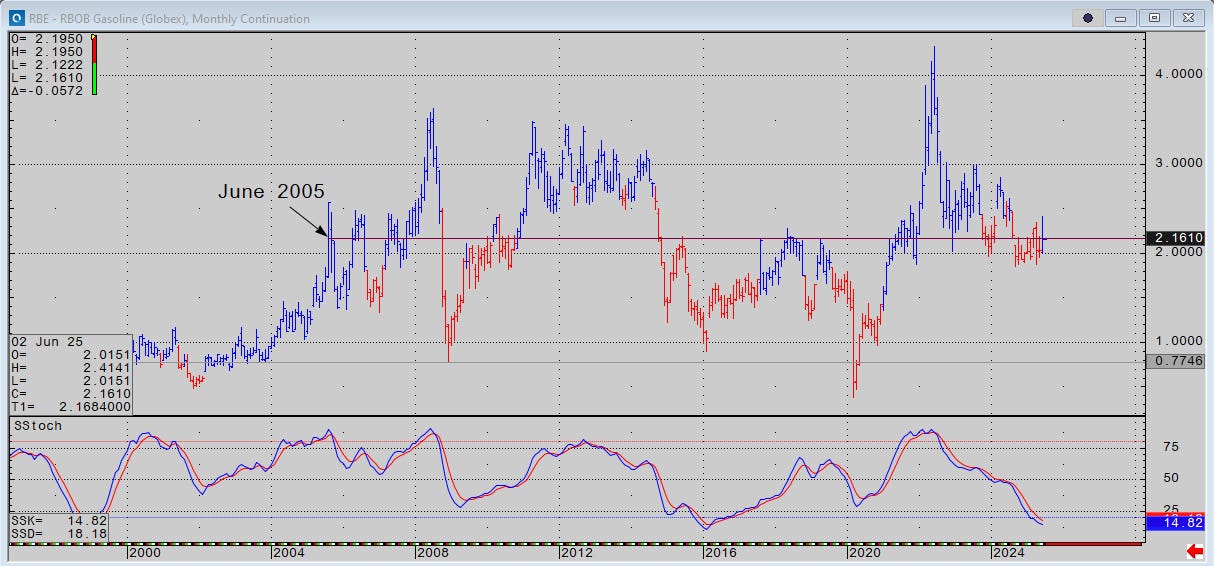
Task: Click the 2.0000 price axis label
Action: (x=1179, y=252)
